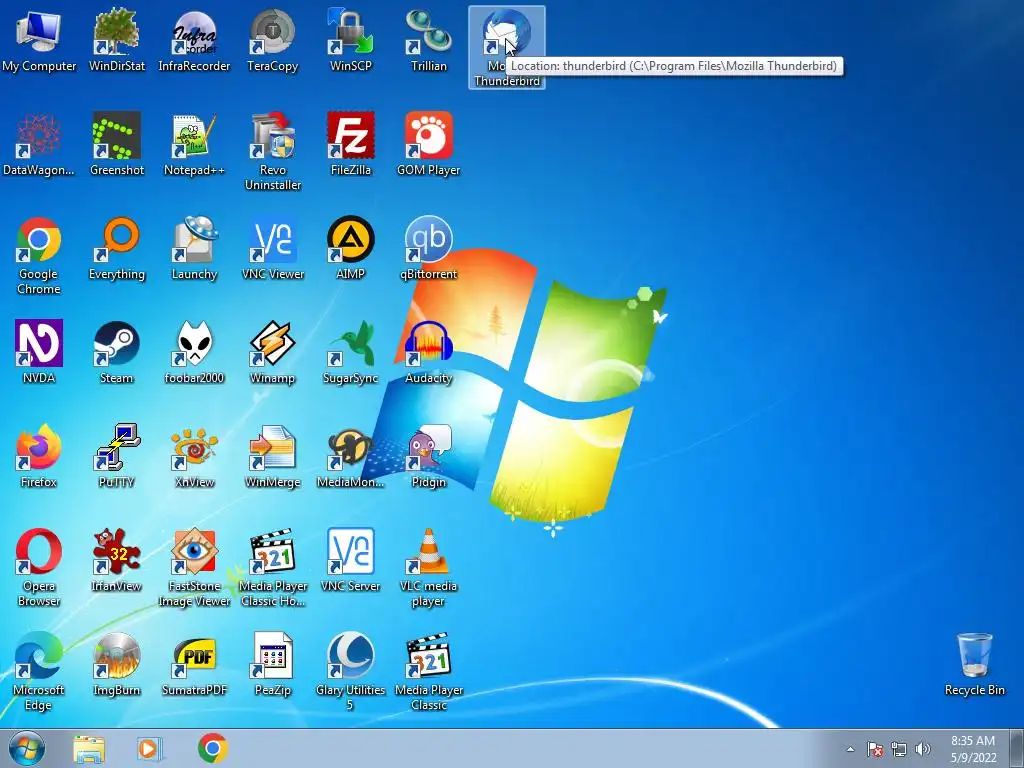1024x768 pixels.
Task: Open Windows Explorer from the taskbar
Action: 89,749
